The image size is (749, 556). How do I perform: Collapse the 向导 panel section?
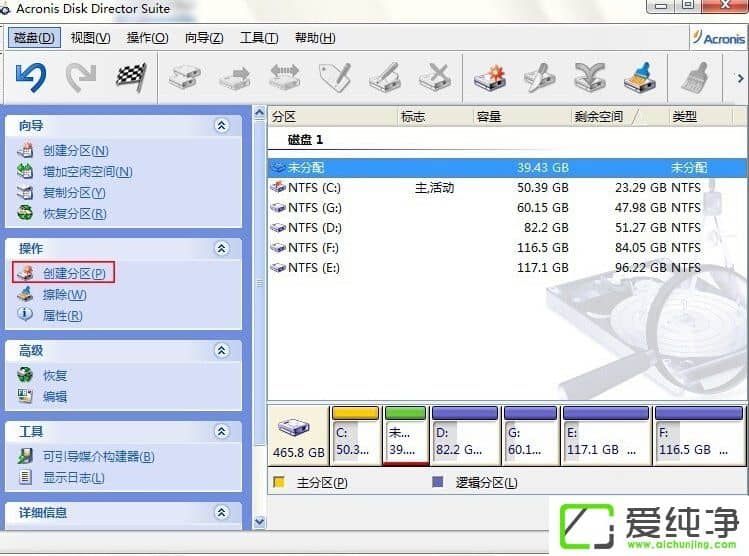pyautogui.click(x=221, y=126)
